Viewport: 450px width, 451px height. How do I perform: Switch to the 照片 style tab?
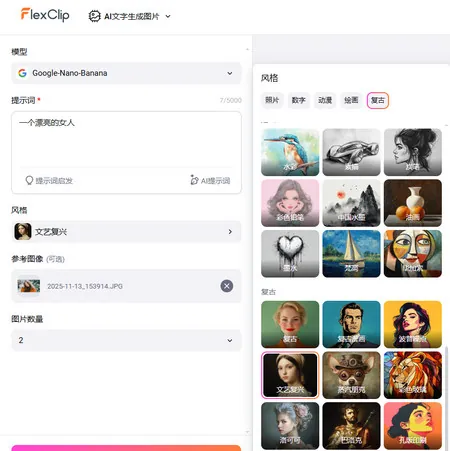(272, 100)
